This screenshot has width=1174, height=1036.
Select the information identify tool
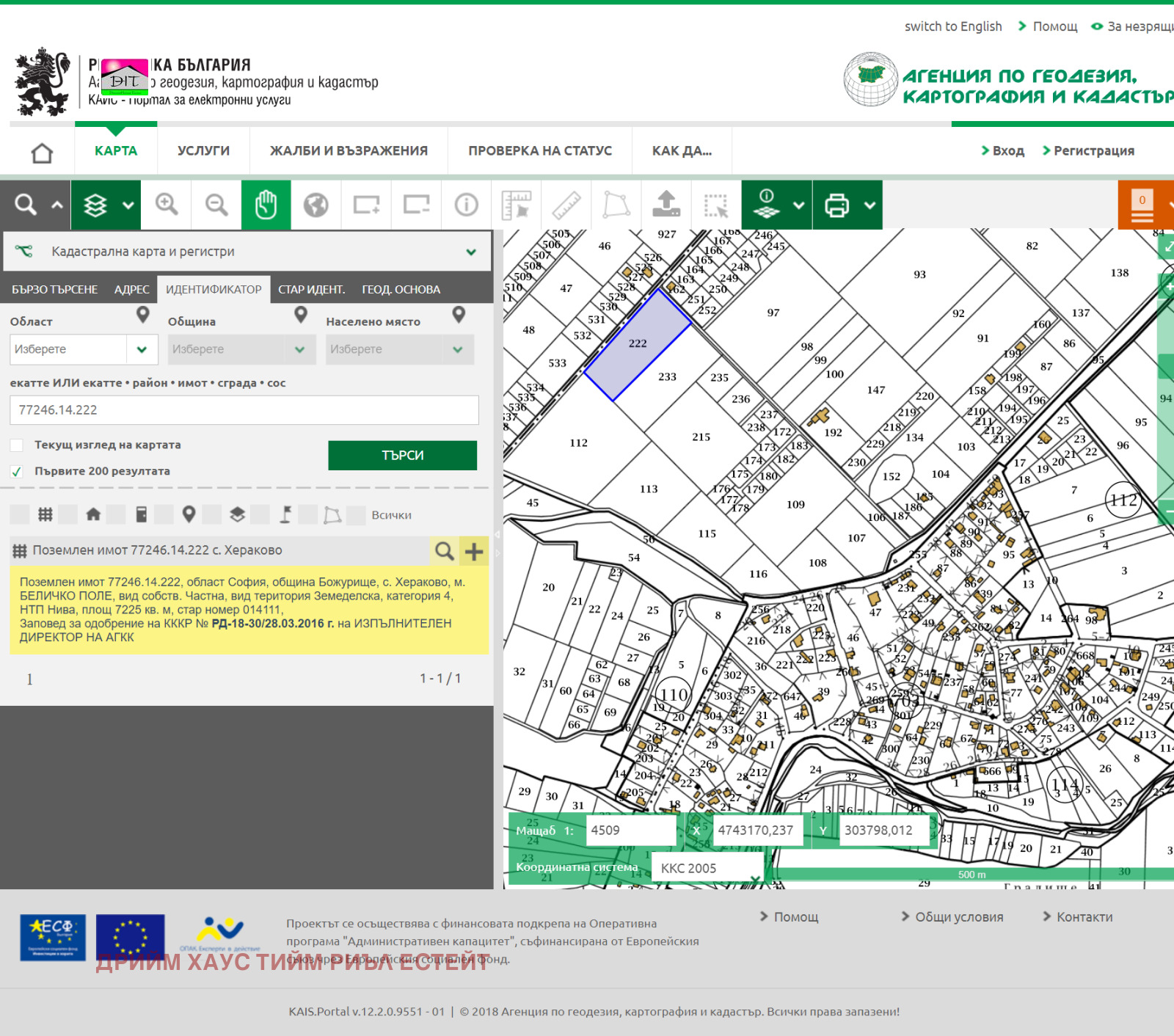point(466,205)
